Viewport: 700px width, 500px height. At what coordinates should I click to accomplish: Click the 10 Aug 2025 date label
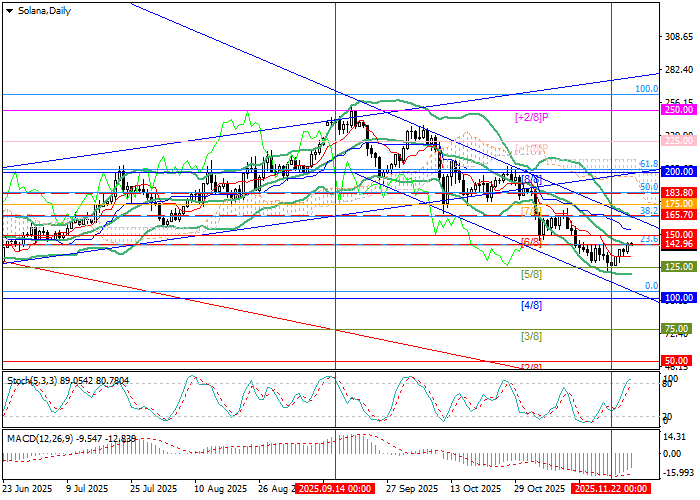[220, 490]
